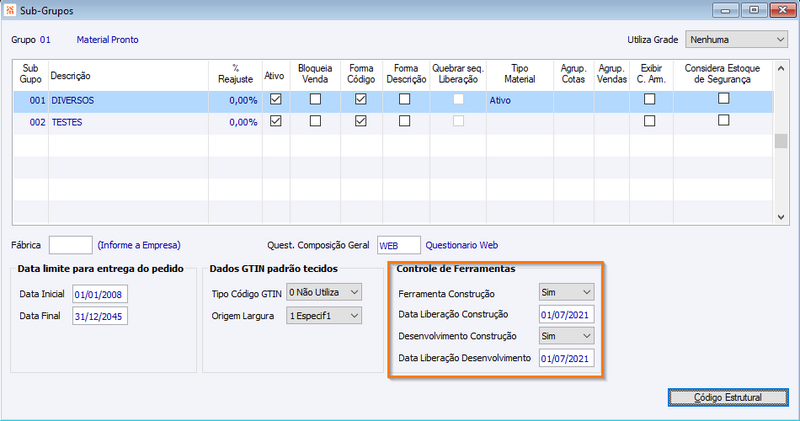Check Bloqueia Venda for TESTES row
The image size is (800, 421).
coord(315,121)
